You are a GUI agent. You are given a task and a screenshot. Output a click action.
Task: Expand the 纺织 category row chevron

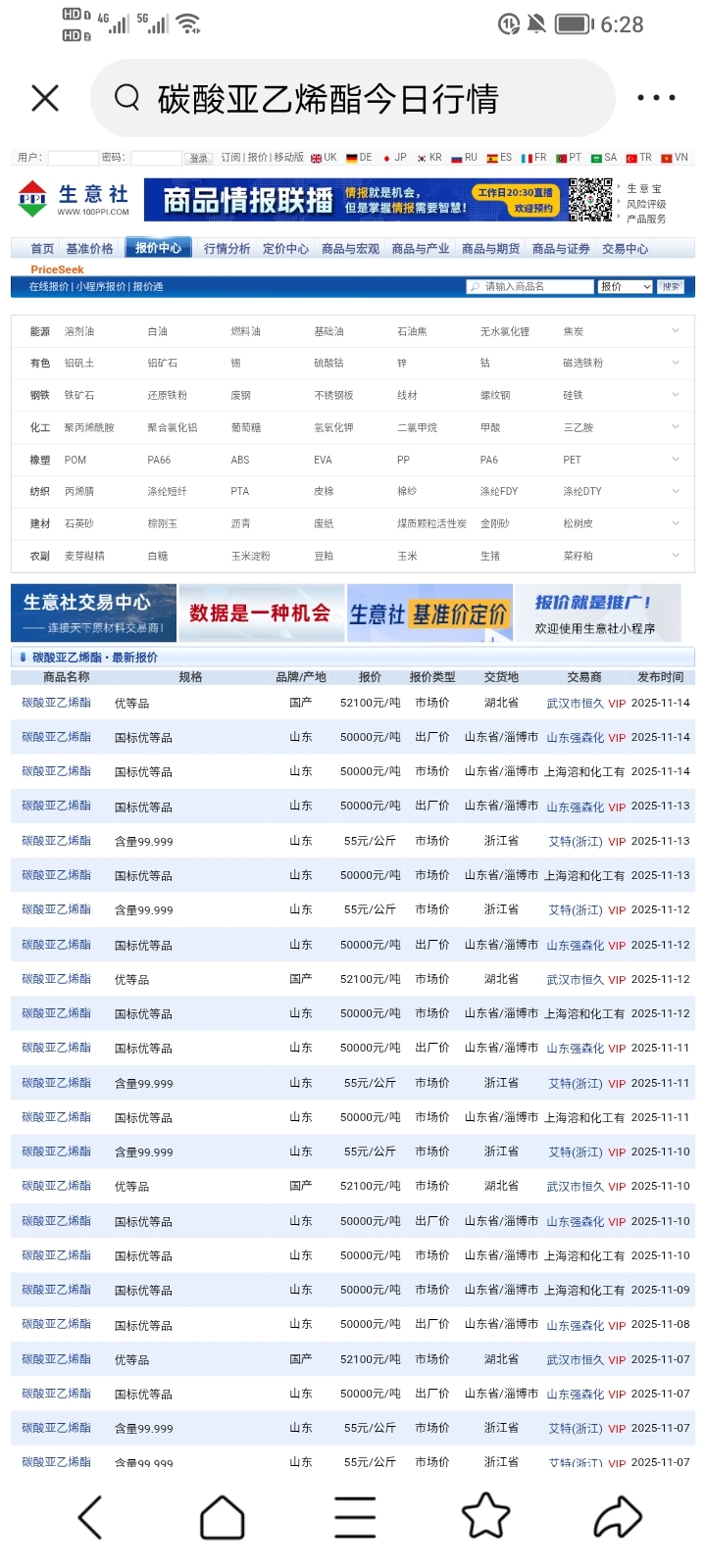676,491
